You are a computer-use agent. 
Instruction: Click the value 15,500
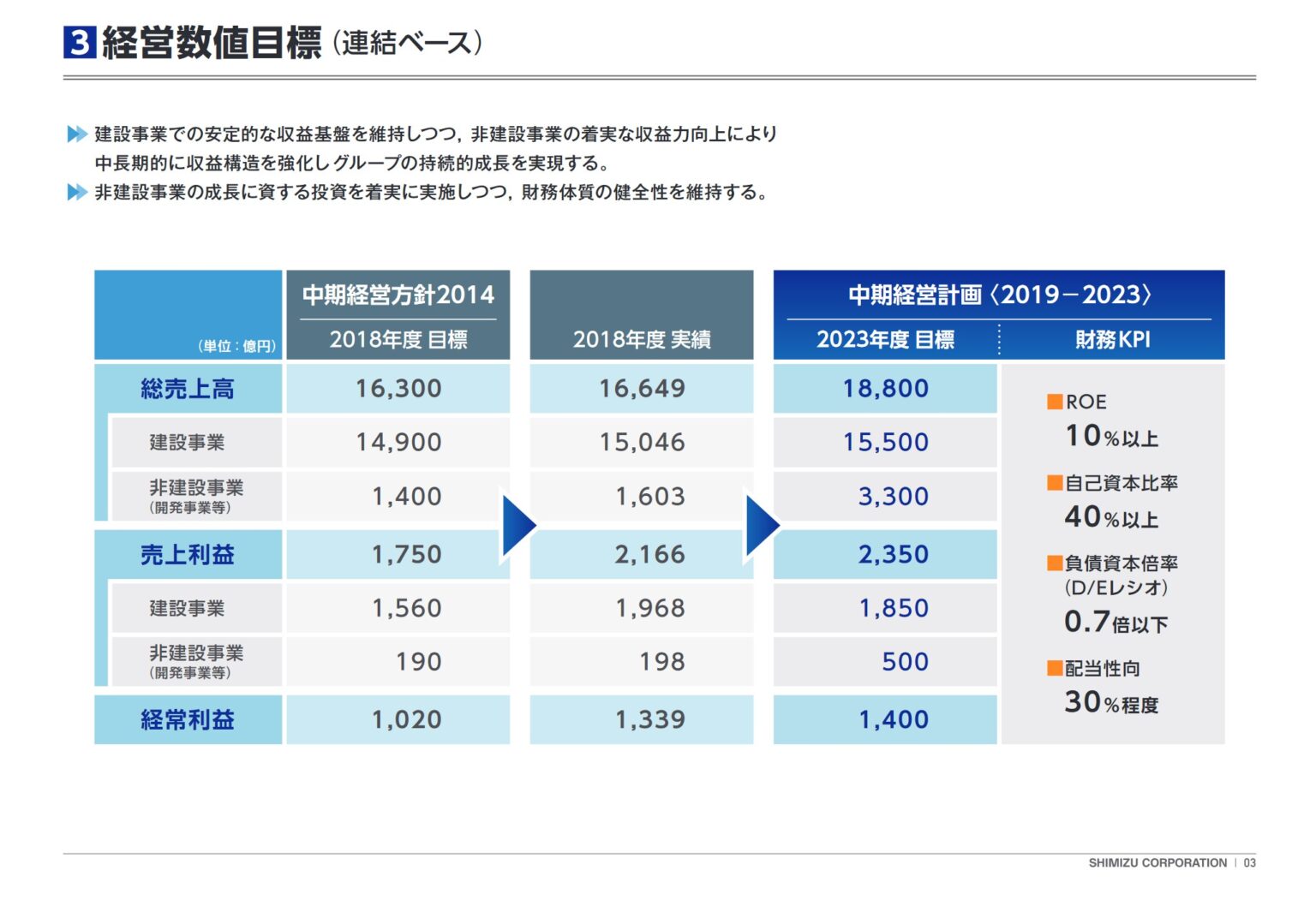click(x=885, y=443)
